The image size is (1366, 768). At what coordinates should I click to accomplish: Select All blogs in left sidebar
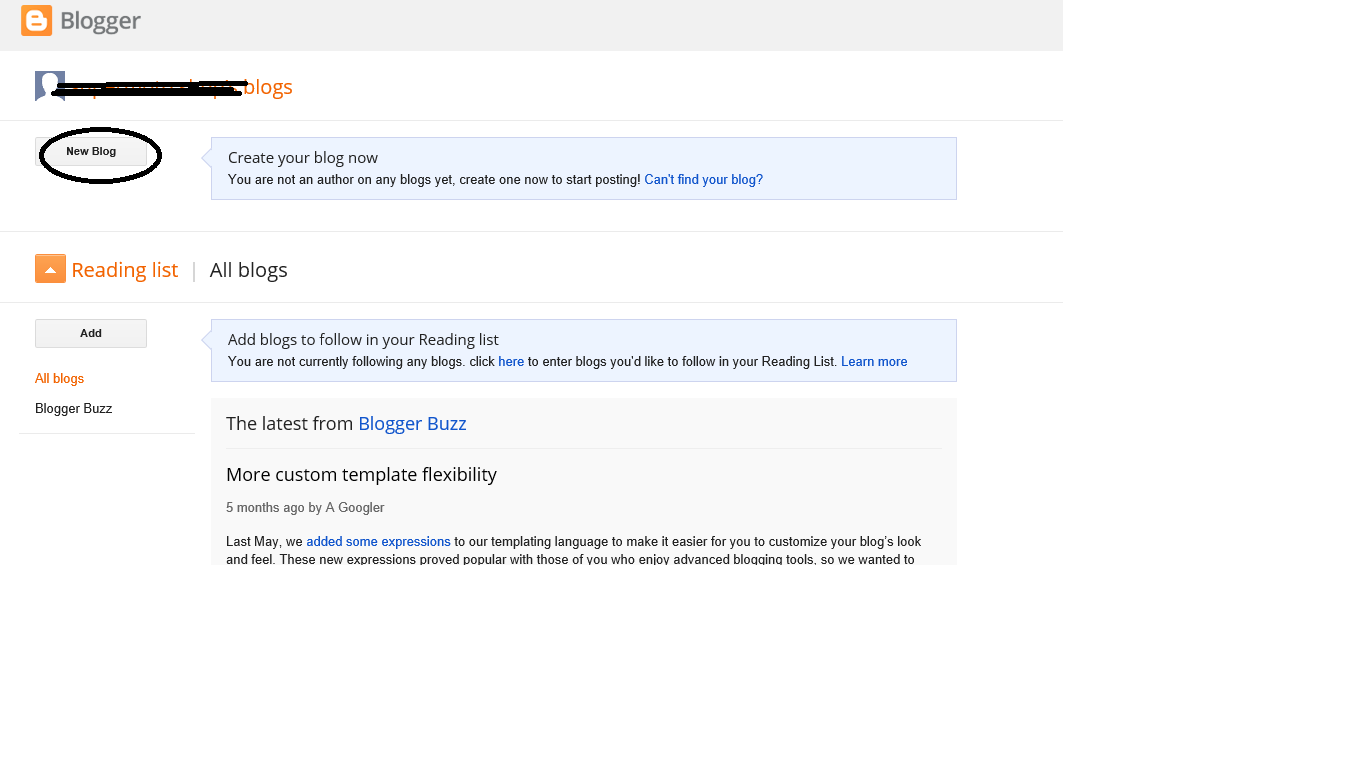(59, 379)
